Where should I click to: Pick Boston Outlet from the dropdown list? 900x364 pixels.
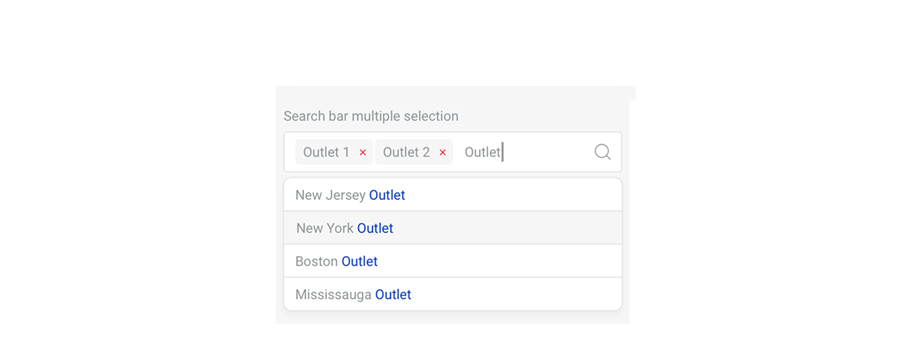(x=453, y=261)
